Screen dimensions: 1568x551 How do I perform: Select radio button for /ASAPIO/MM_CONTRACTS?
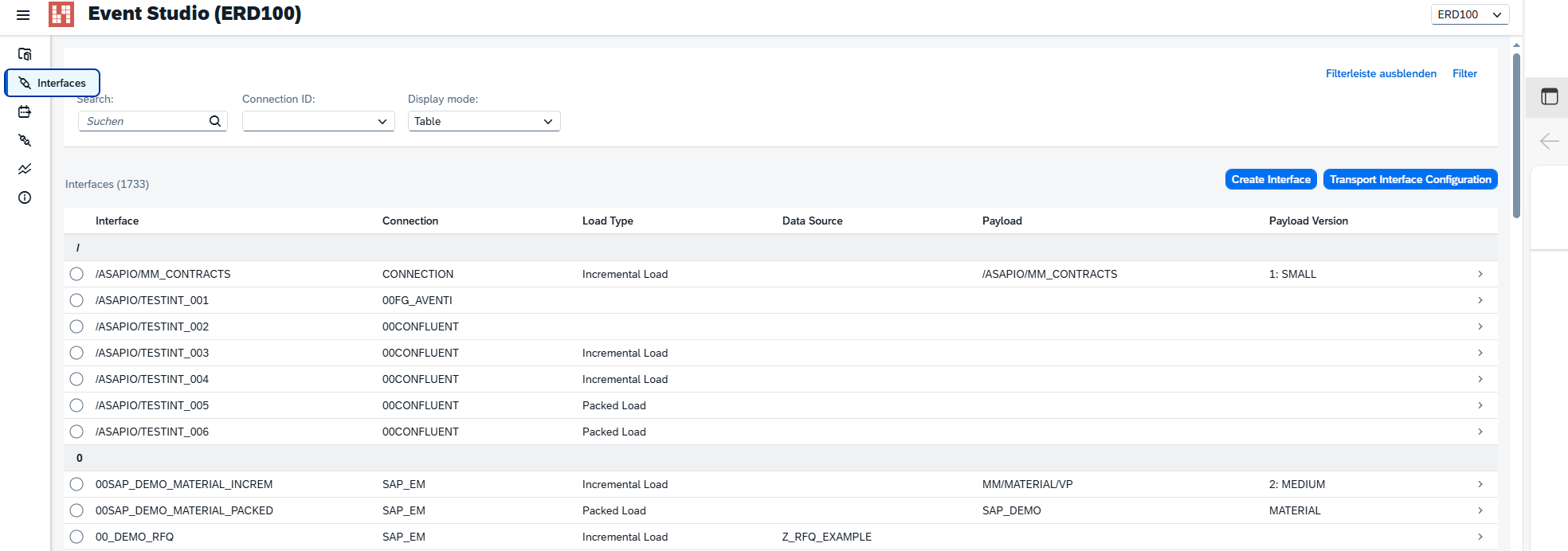[x=76, y=274]
